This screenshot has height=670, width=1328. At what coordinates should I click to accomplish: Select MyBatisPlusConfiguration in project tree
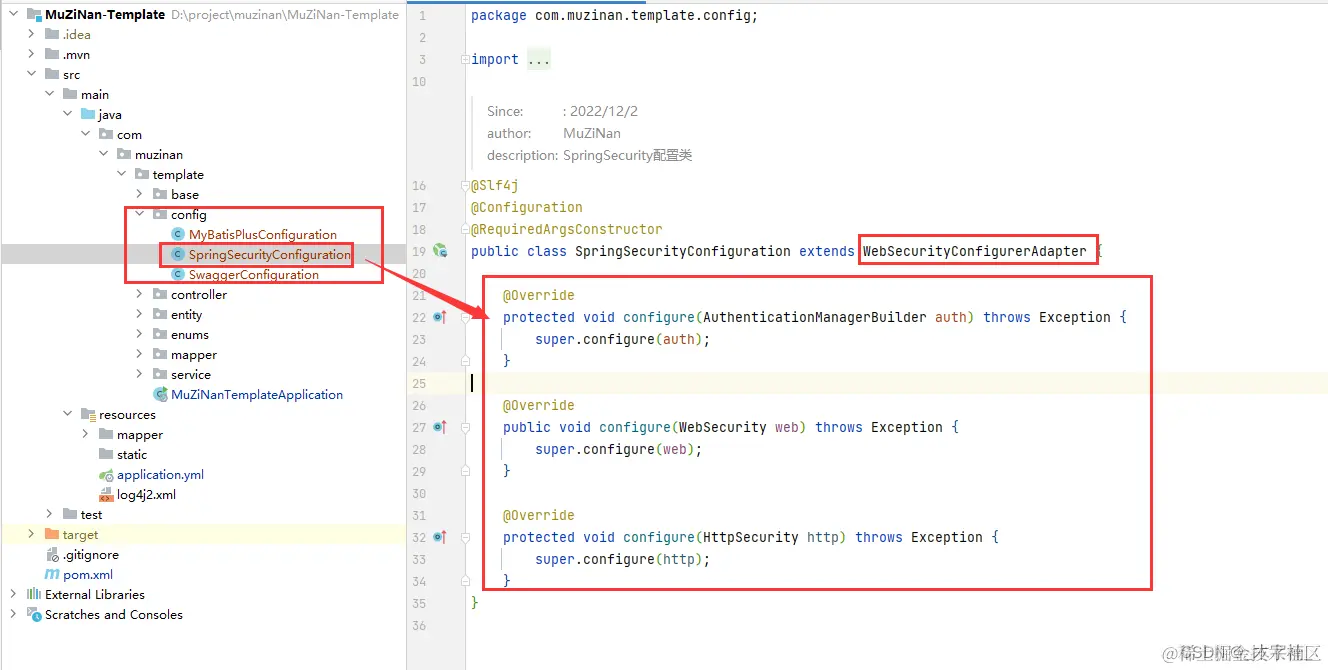pos(262,235)
